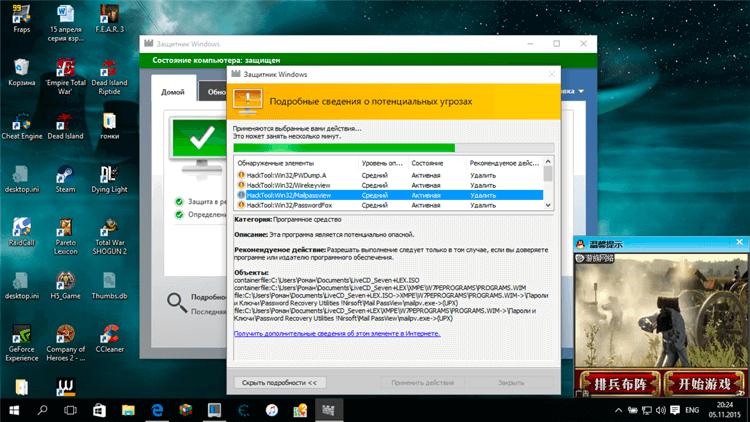This screenshot has height=422, width=750.
Task: Sort by Уровень оп... column header
Action: [x=383, y=163]
